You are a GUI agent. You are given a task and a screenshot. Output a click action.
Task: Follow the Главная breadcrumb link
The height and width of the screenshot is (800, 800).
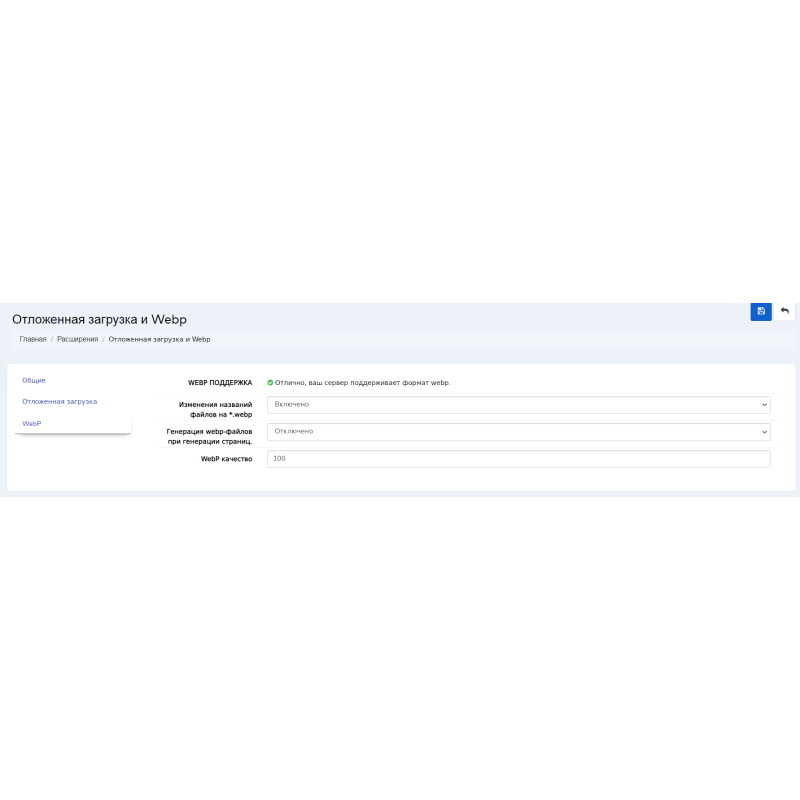coord(32,339)
